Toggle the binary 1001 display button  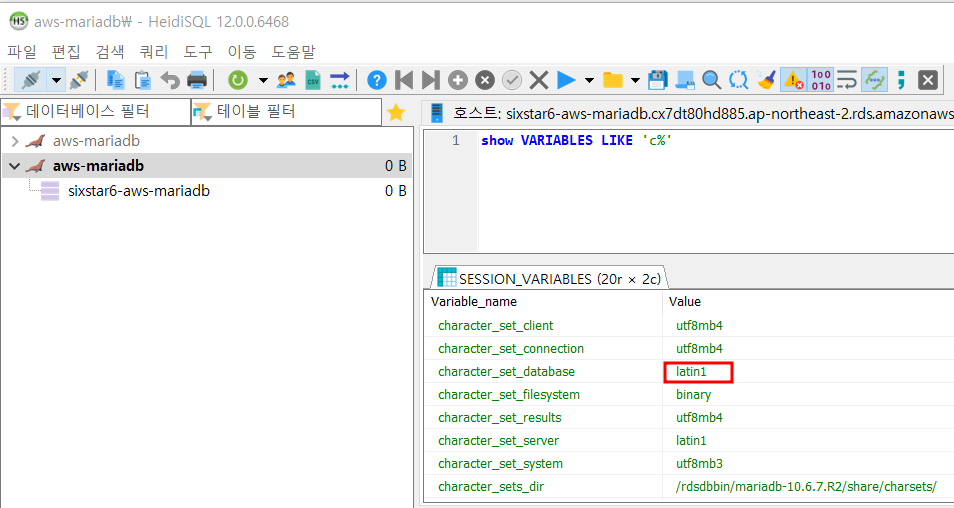(x=820, y=80)
